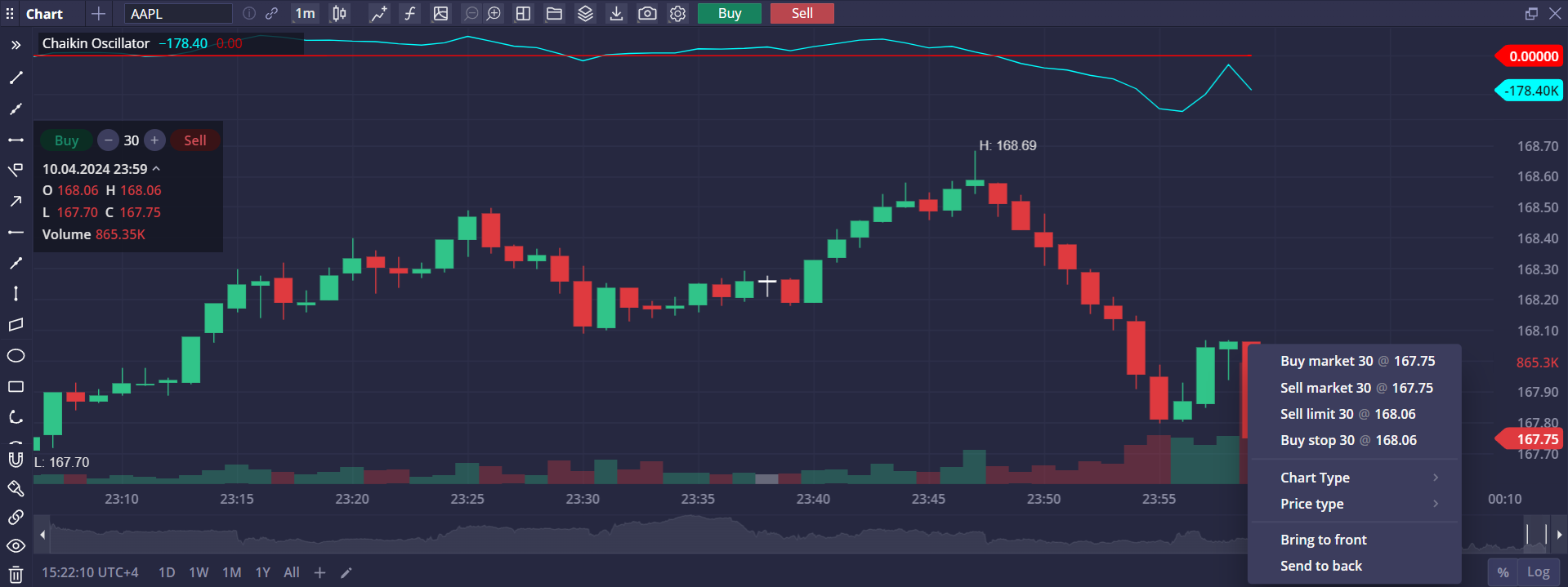
Task: Select the rectangle drawing tool
Action: pyautogui.click(x=16, y=387)
